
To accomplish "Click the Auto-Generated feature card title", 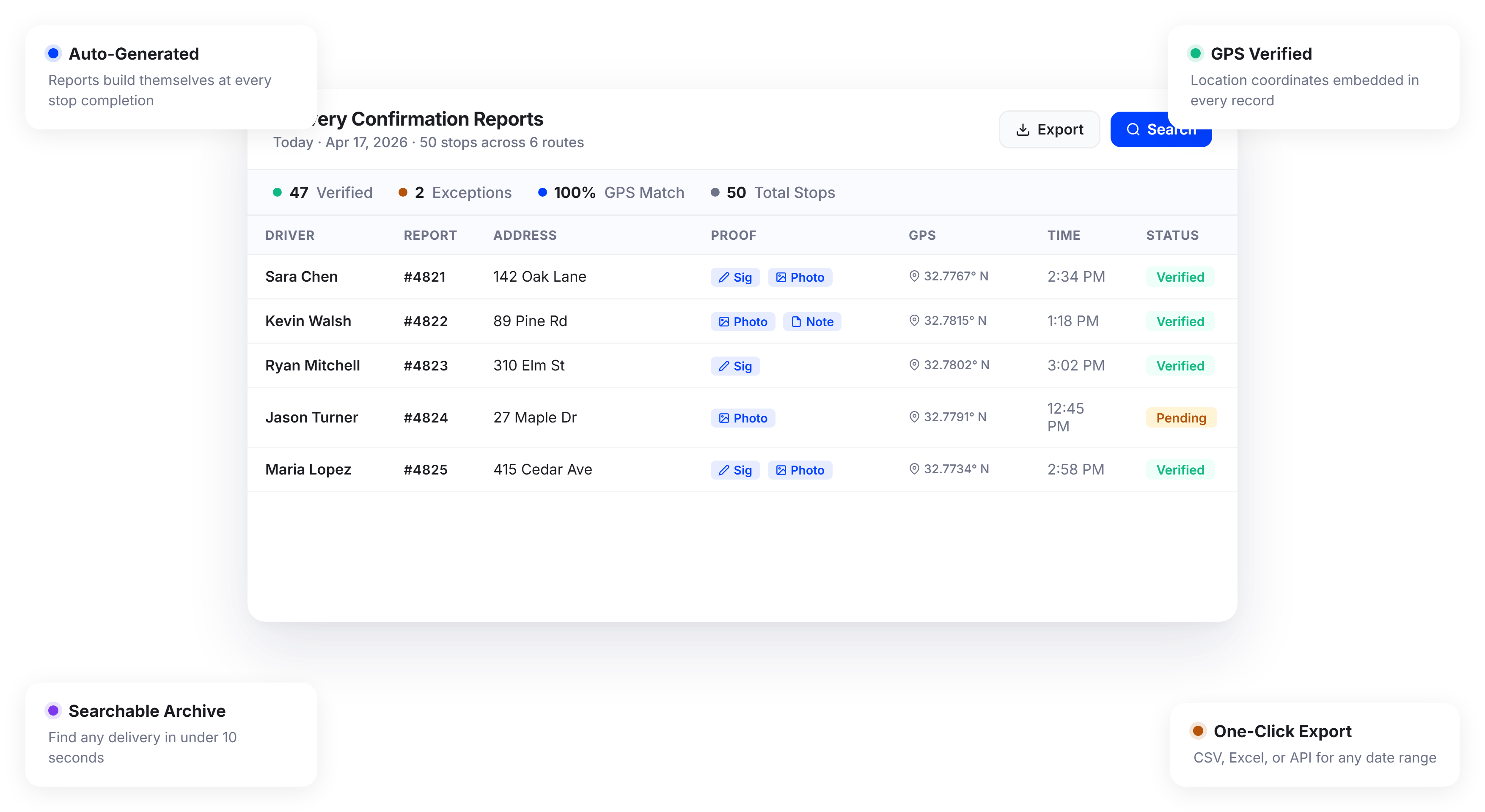I will 134,54.
